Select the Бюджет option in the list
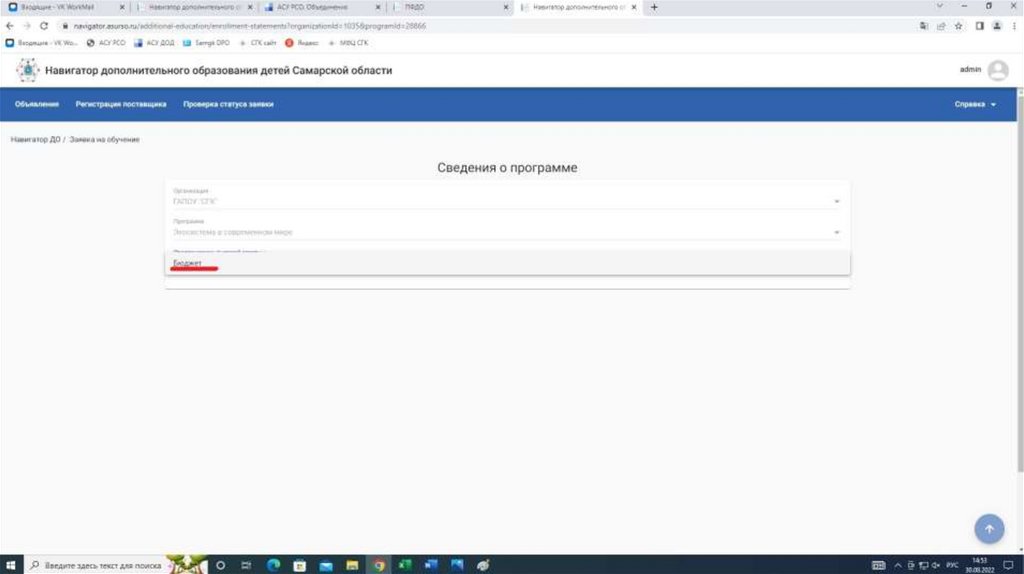This screenshot has width=1024, height=574. pos(188,263)
